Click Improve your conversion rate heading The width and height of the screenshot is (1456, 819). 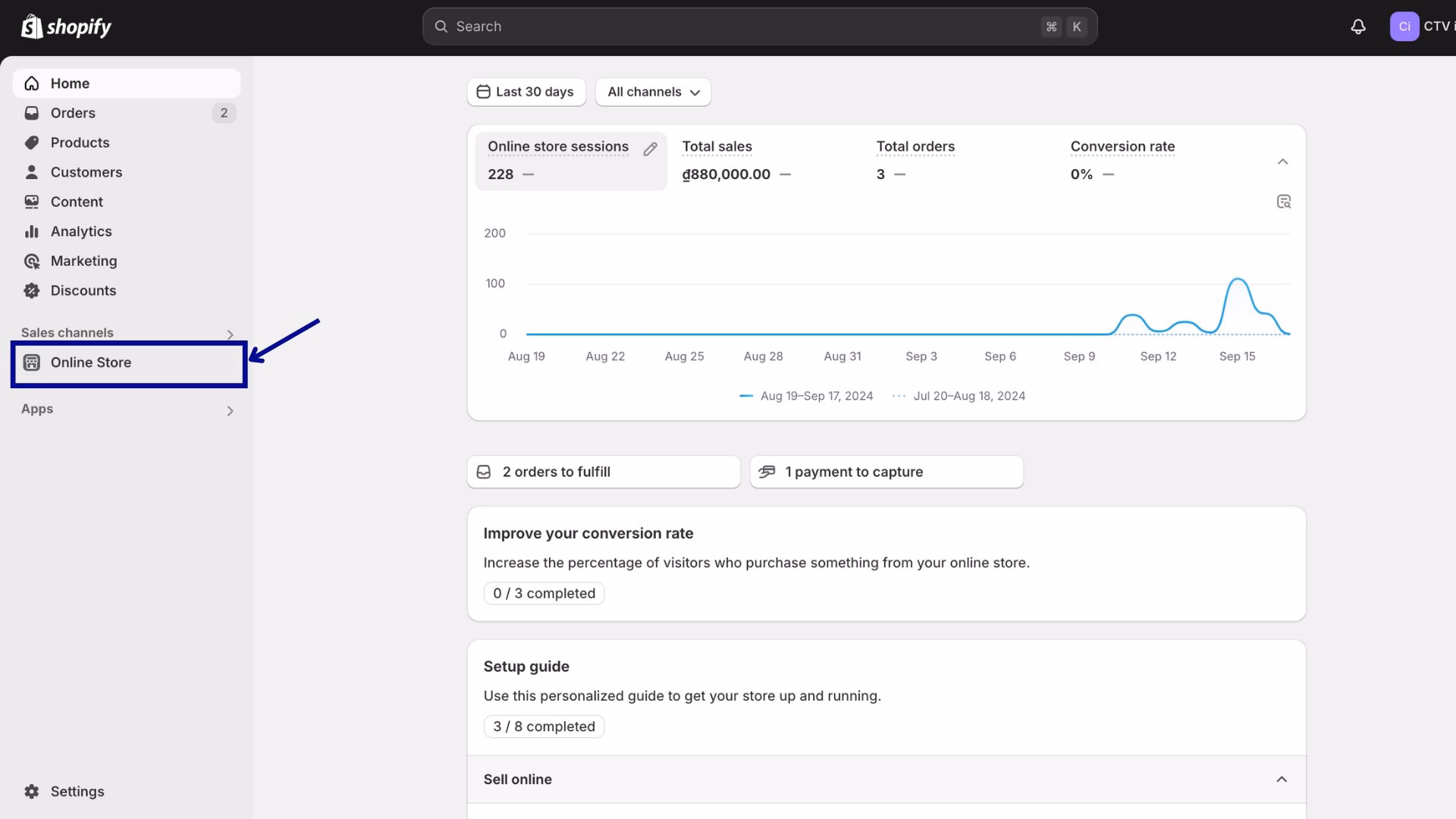click(x=588, y=533)
